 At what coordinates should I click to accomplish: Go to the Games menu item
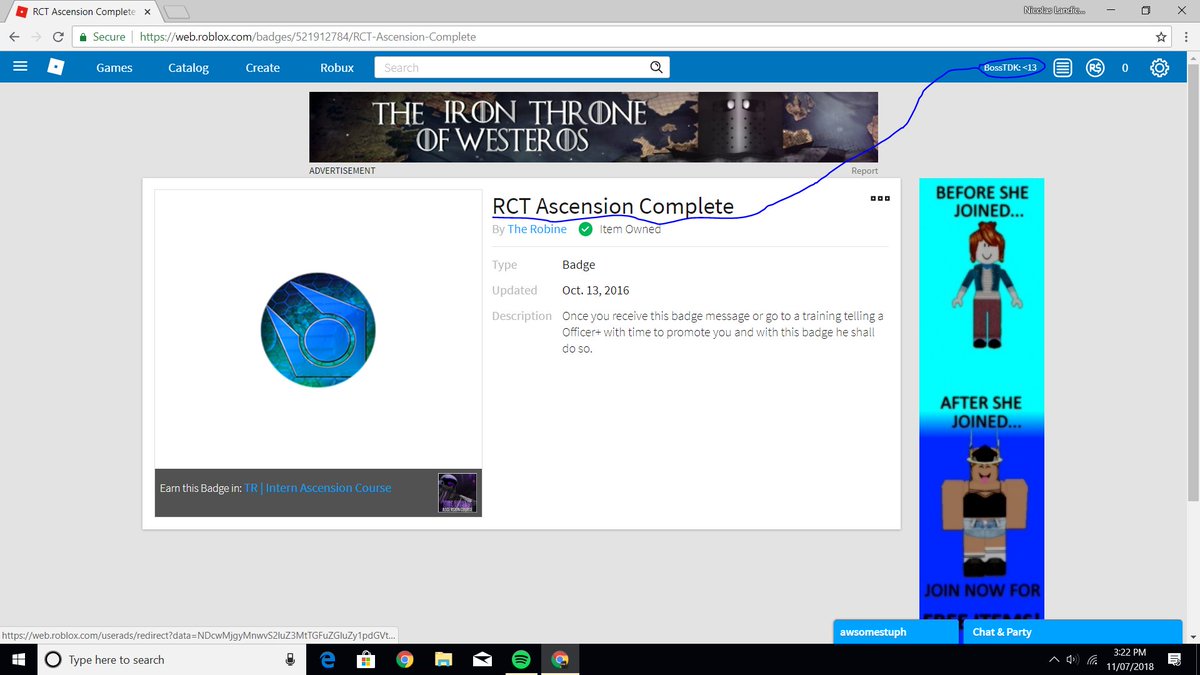tap(114, 68)
